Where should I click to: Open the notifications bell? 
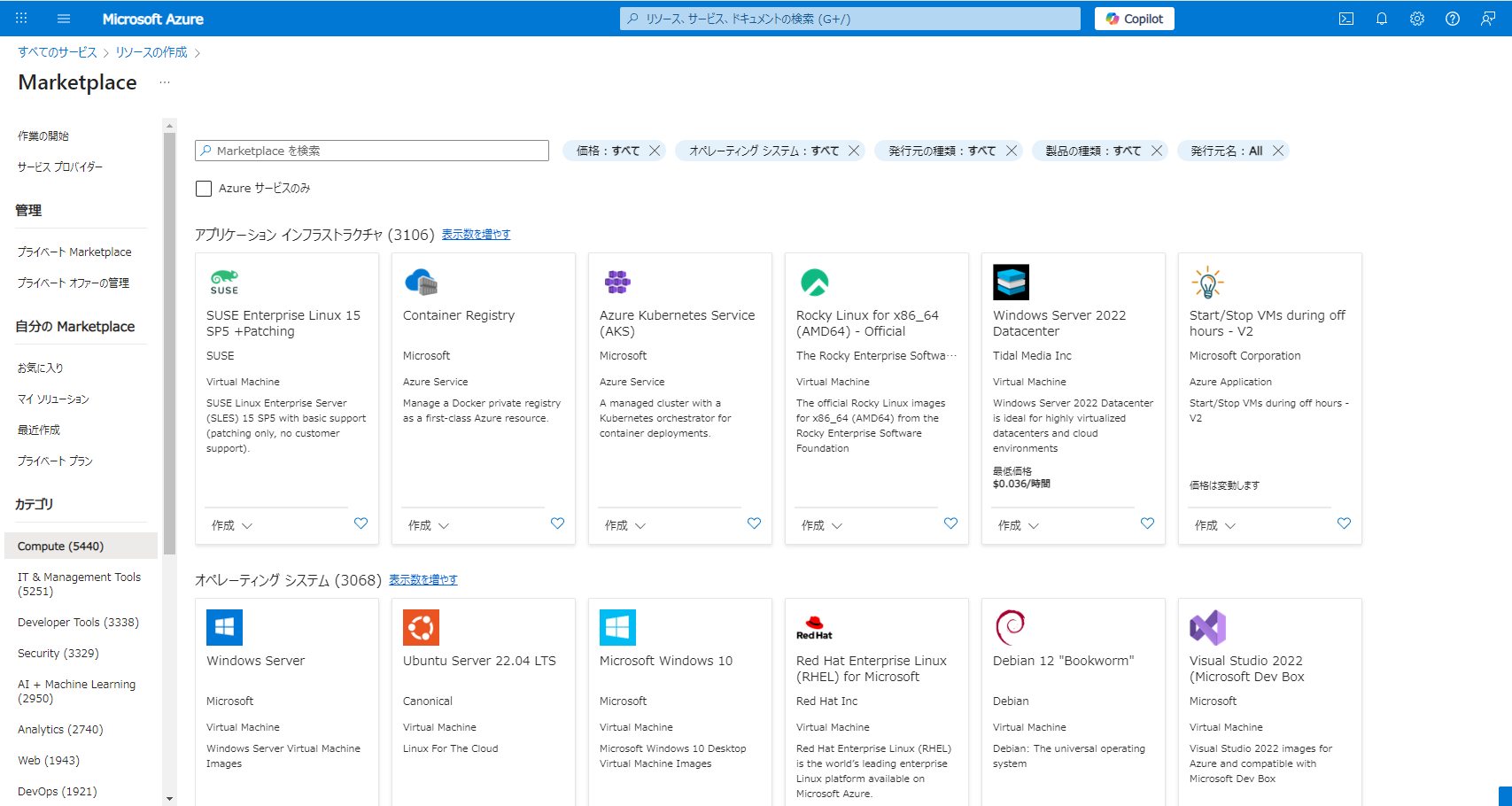(1382, 19)
